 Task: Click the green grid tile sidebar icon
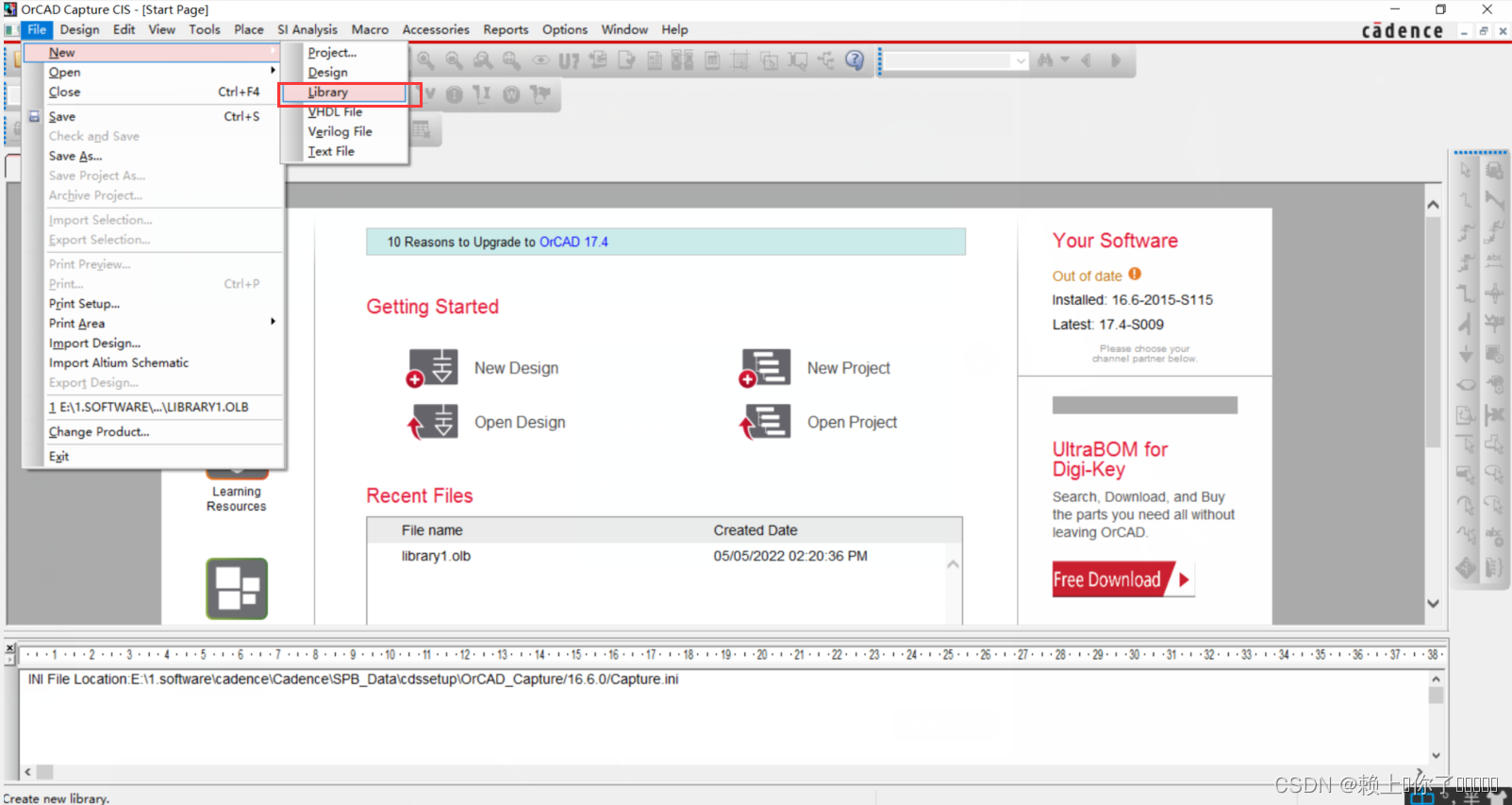[x=237, y=589]
